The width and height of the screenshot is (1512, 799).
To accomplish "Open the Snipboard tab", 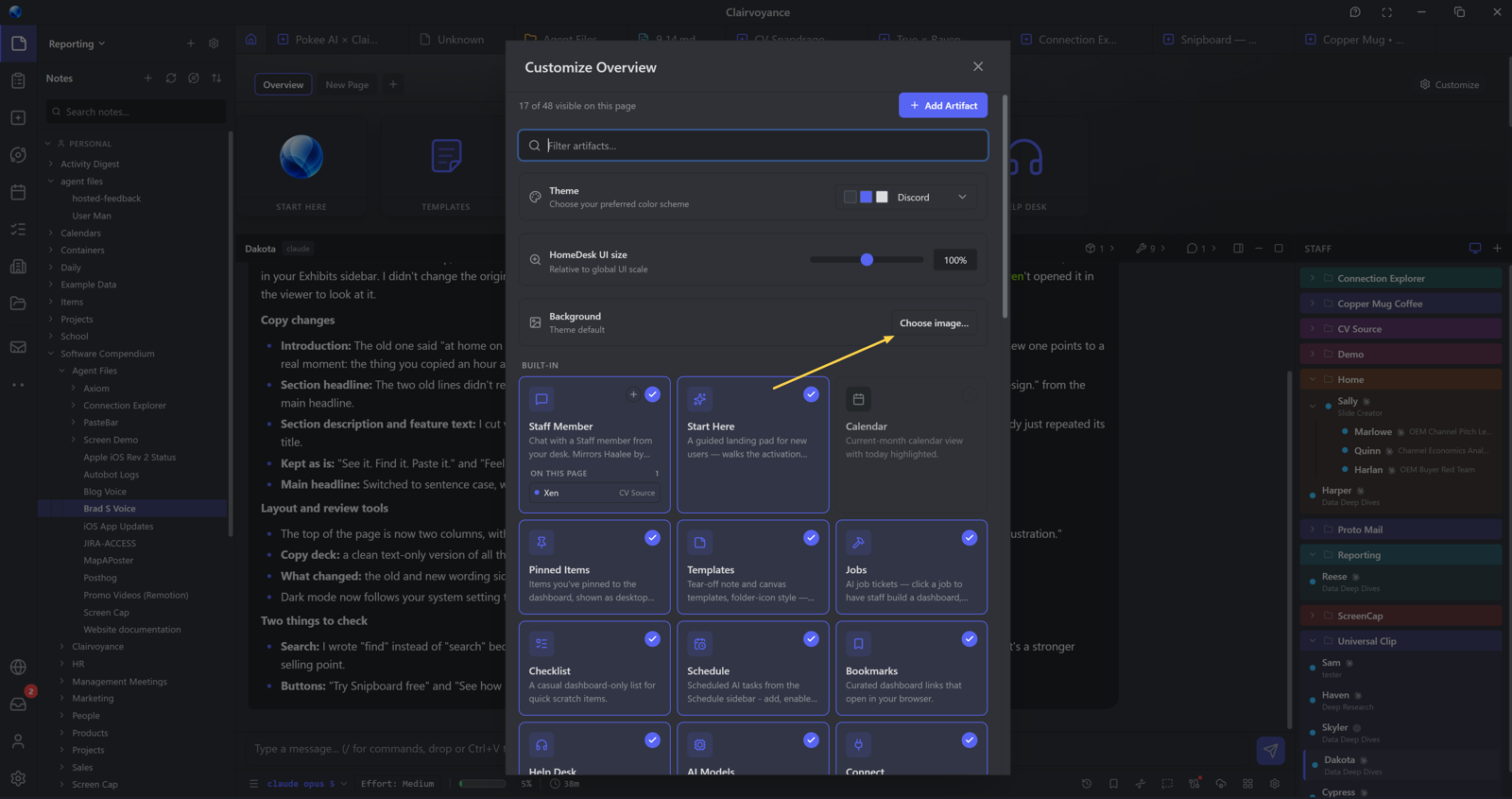I will (x=1212, y=40).
